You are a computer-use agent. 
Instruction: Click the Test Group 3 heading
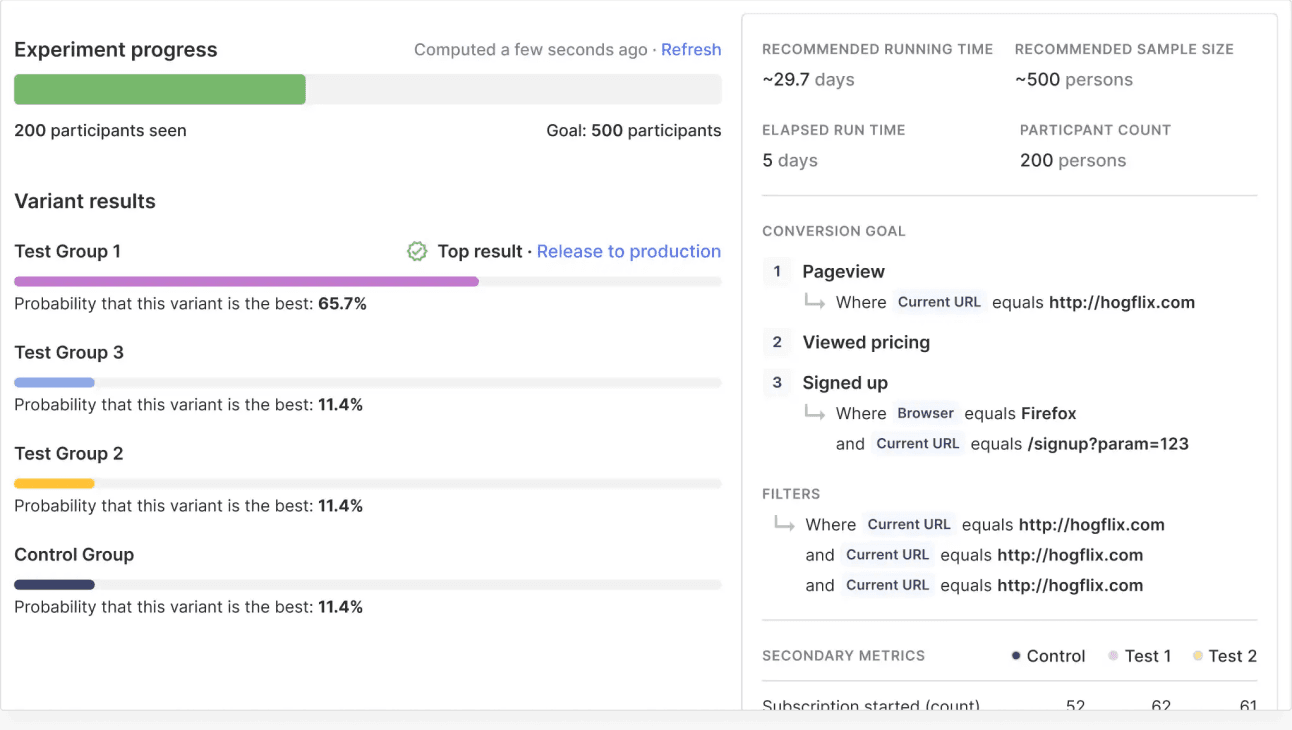pyautogui.click(x=69, y=352)
